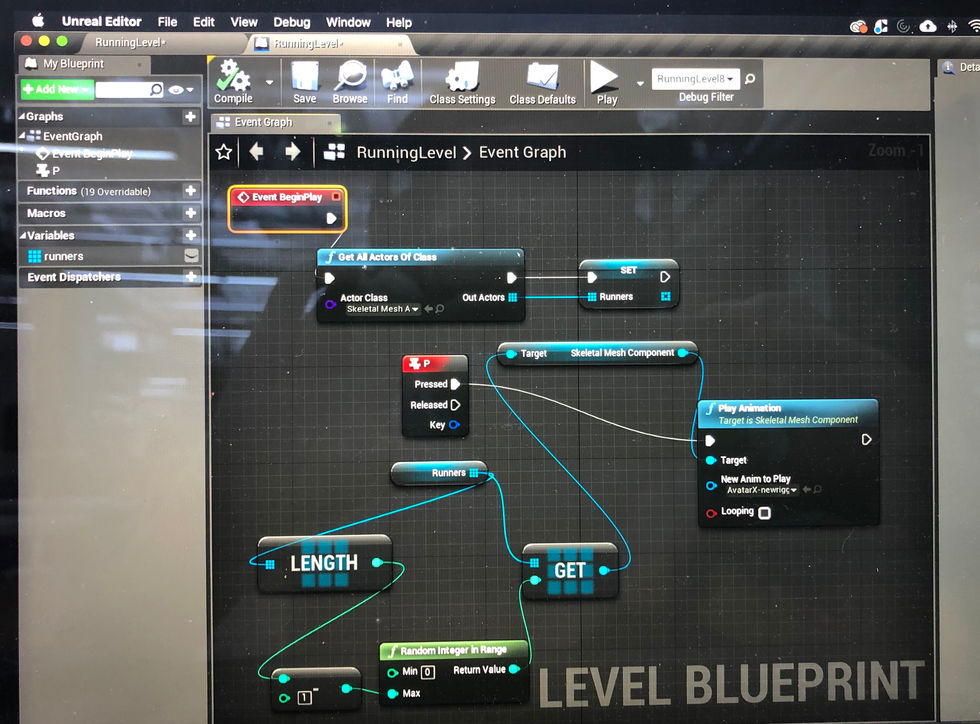Screen dimensions: 980x724
Task: Add a new graph with the plus icon
Action: tap(191, 116)
